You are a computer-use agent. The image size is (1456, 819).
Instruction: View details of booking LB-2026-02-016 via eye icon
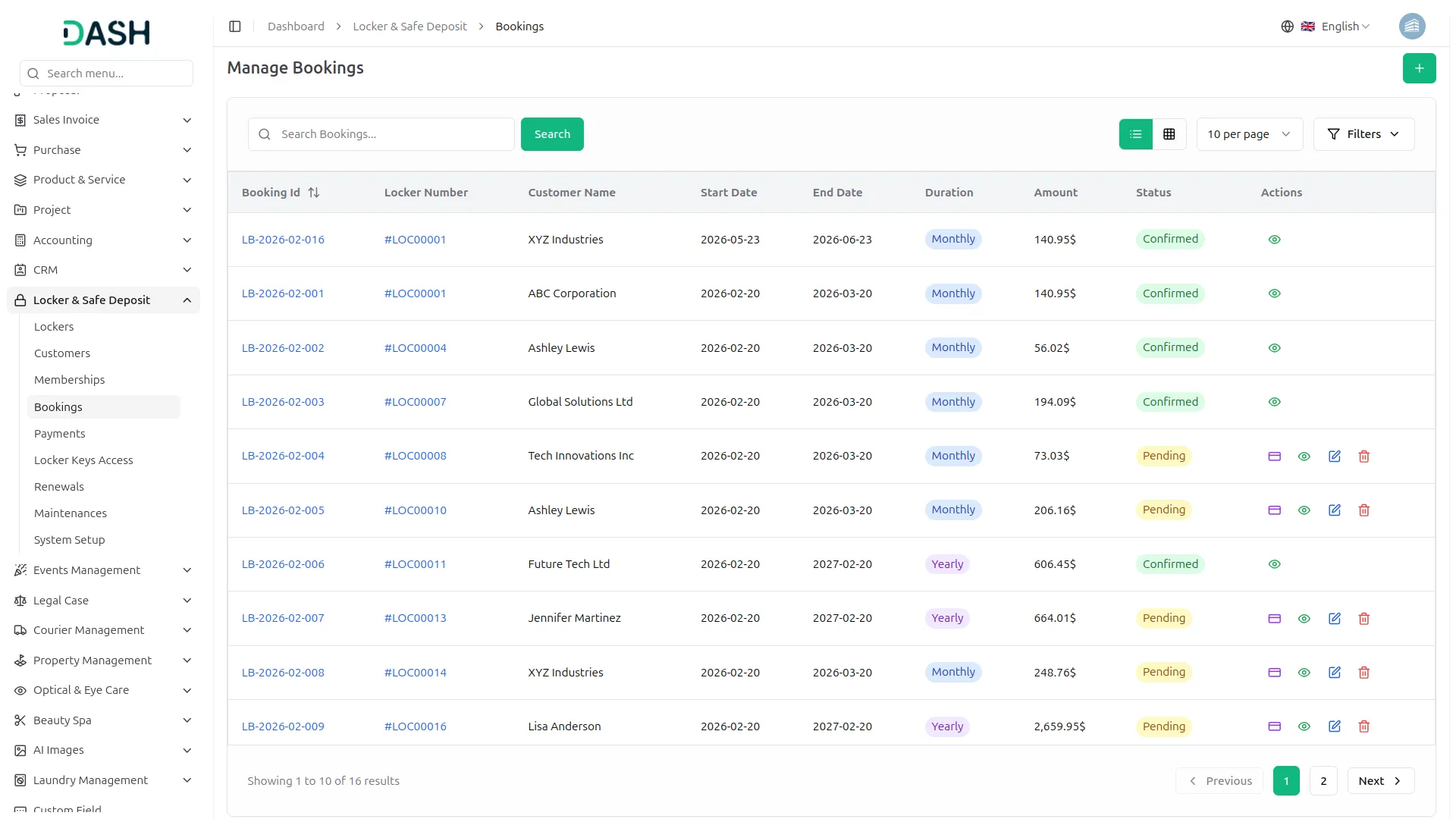(x=1274, y=239)
